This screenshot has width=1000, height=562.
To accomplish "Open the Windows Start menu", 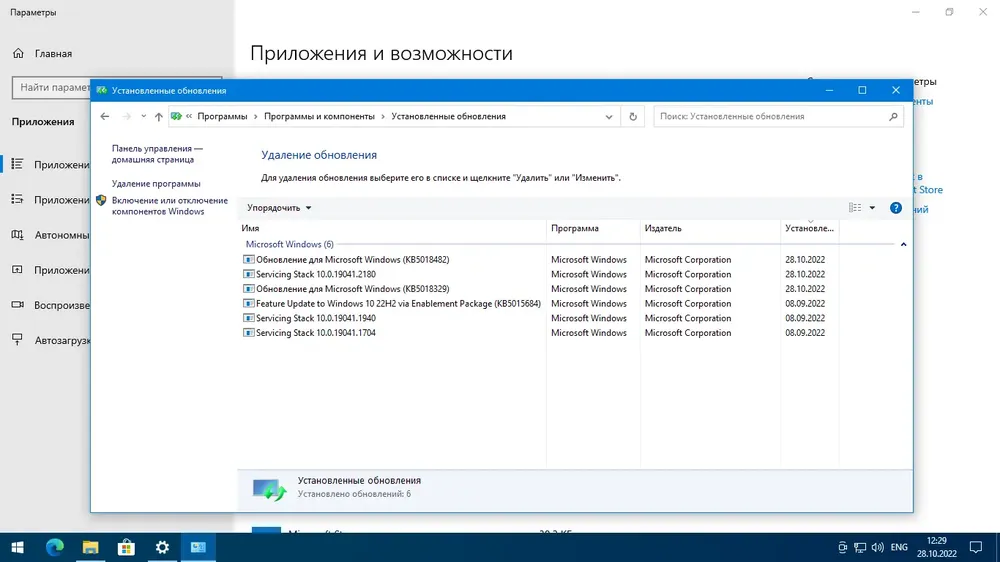I will click(x=17, y=547).
